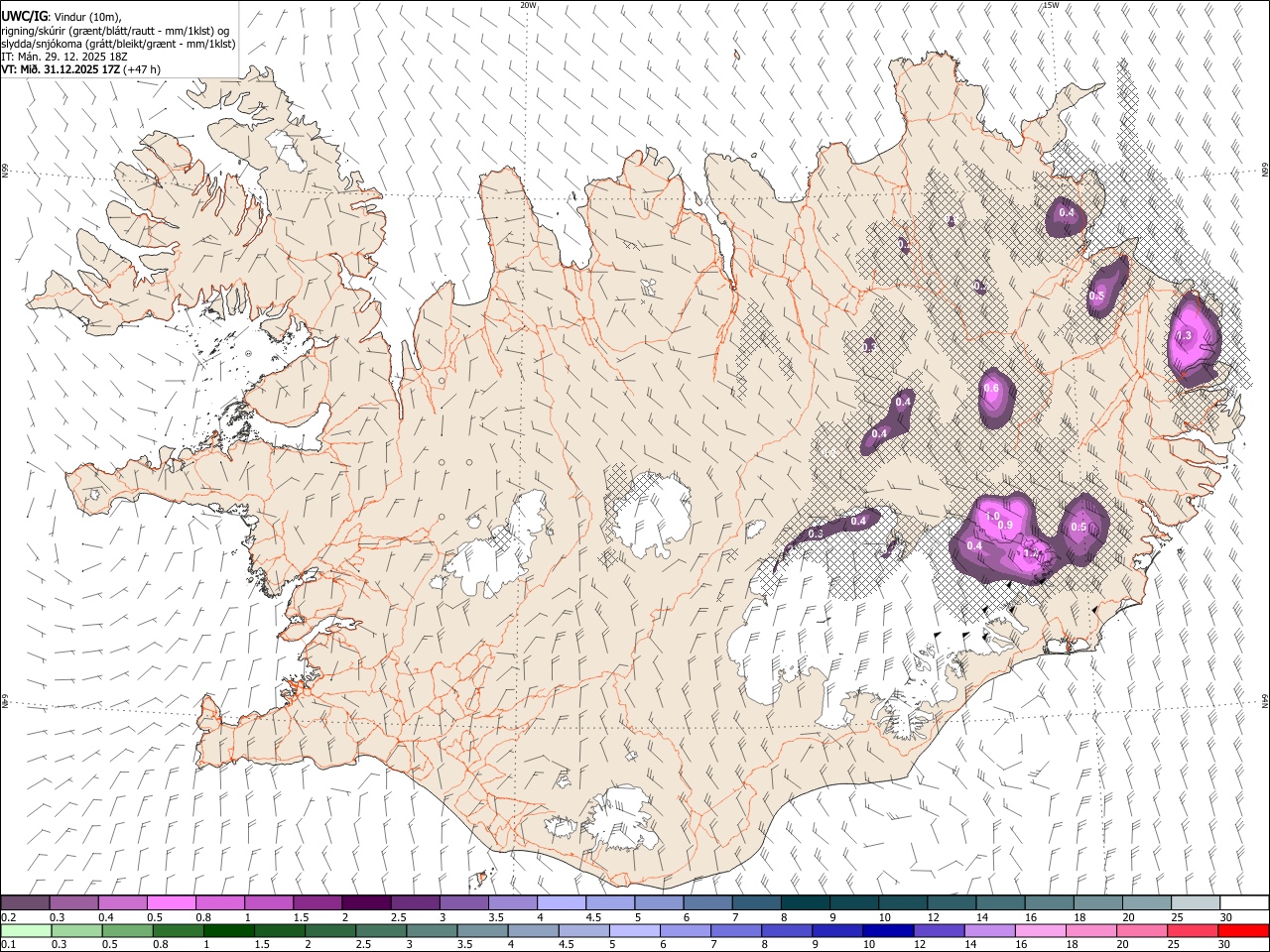Select the 1.0 value in the pink snow cell
The width and height of the screenshot is (1270, 952).
pos(991,517)
